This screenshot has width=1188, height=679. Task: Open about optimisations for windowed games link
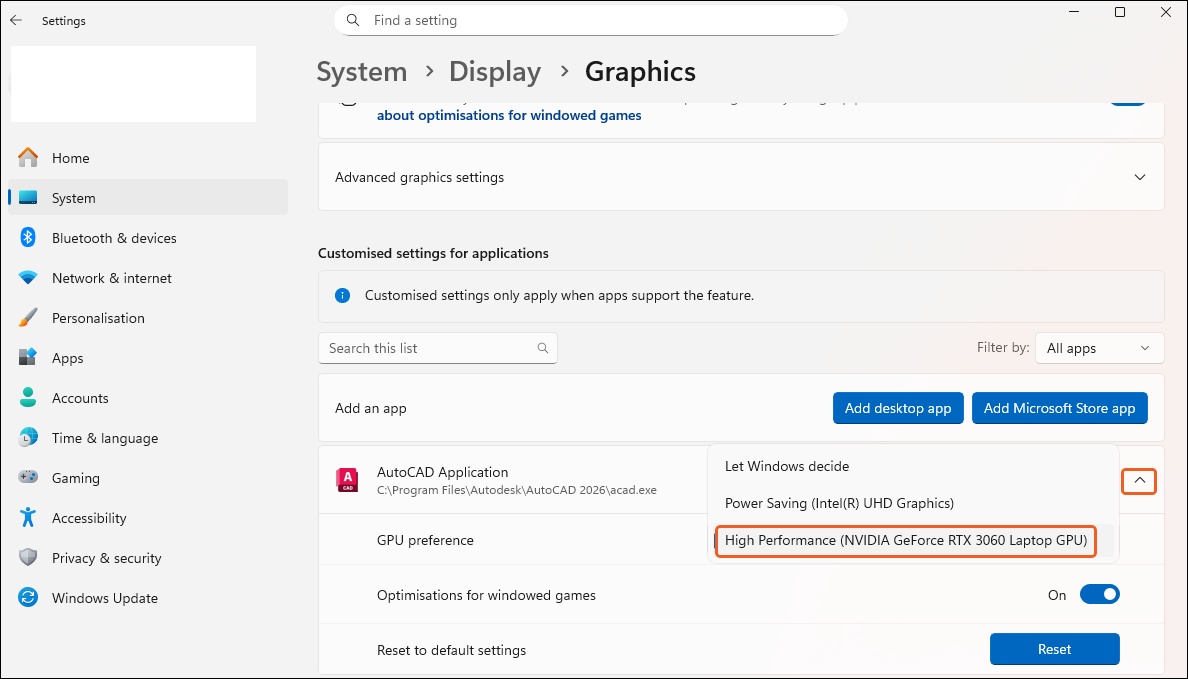[x=509, y=115]
